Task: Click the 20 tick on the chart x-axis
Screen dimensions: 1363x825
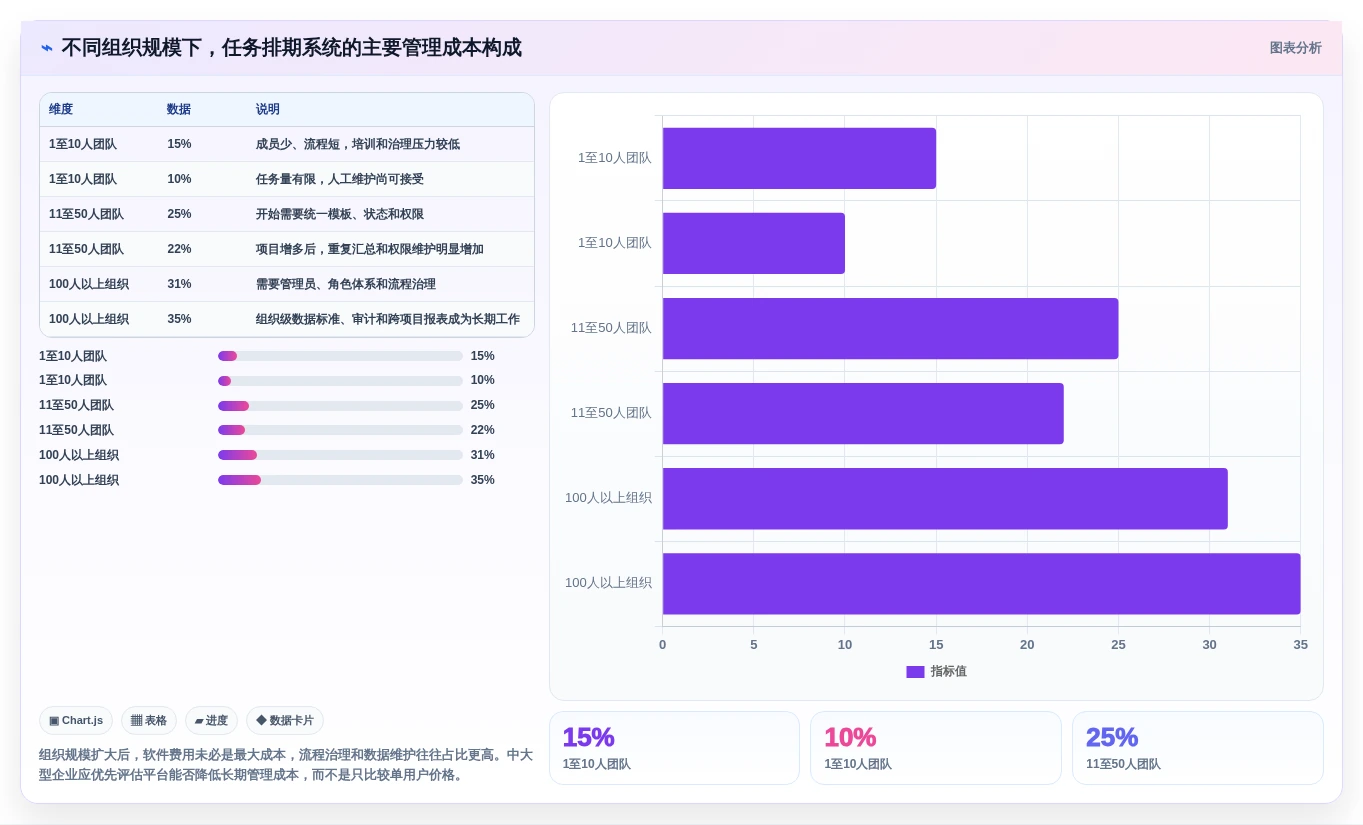Action: coord(1027,645)
